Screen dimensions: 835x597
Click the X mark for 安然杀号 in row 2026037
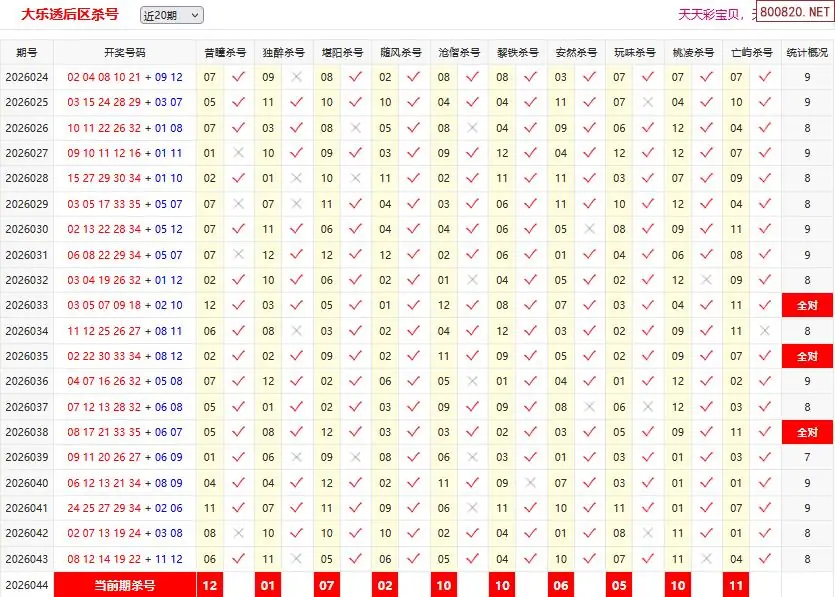[x=589, y=407]
